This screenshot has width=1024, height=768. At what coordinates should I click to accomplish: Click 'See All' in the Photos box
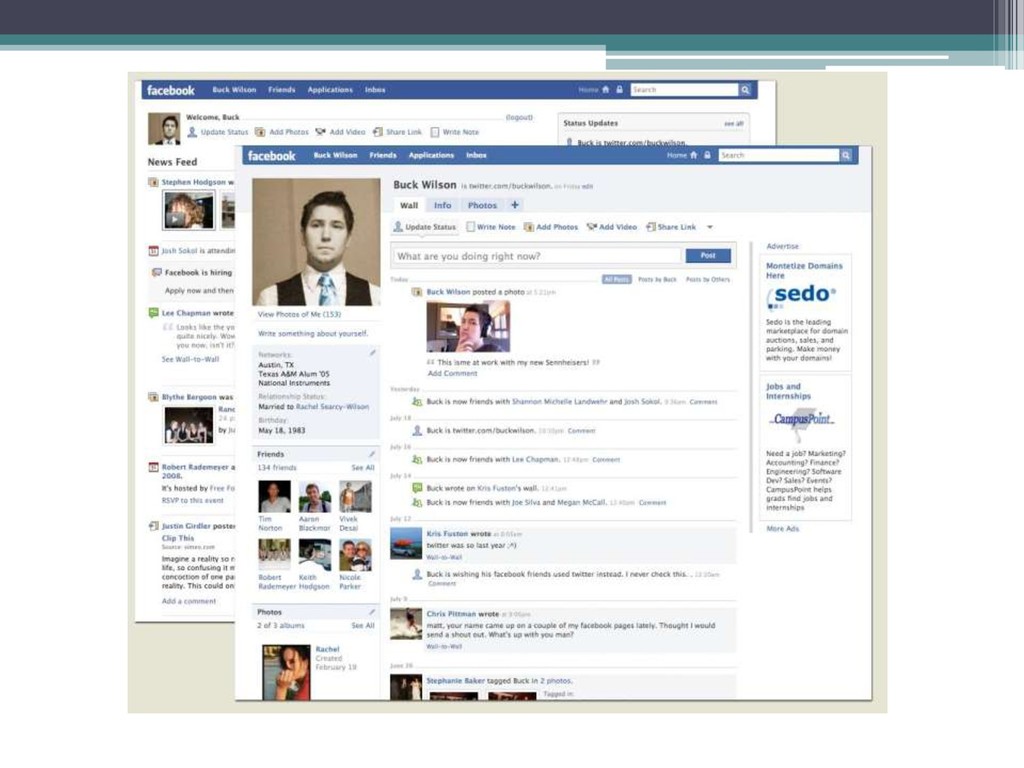coord(362,626)
